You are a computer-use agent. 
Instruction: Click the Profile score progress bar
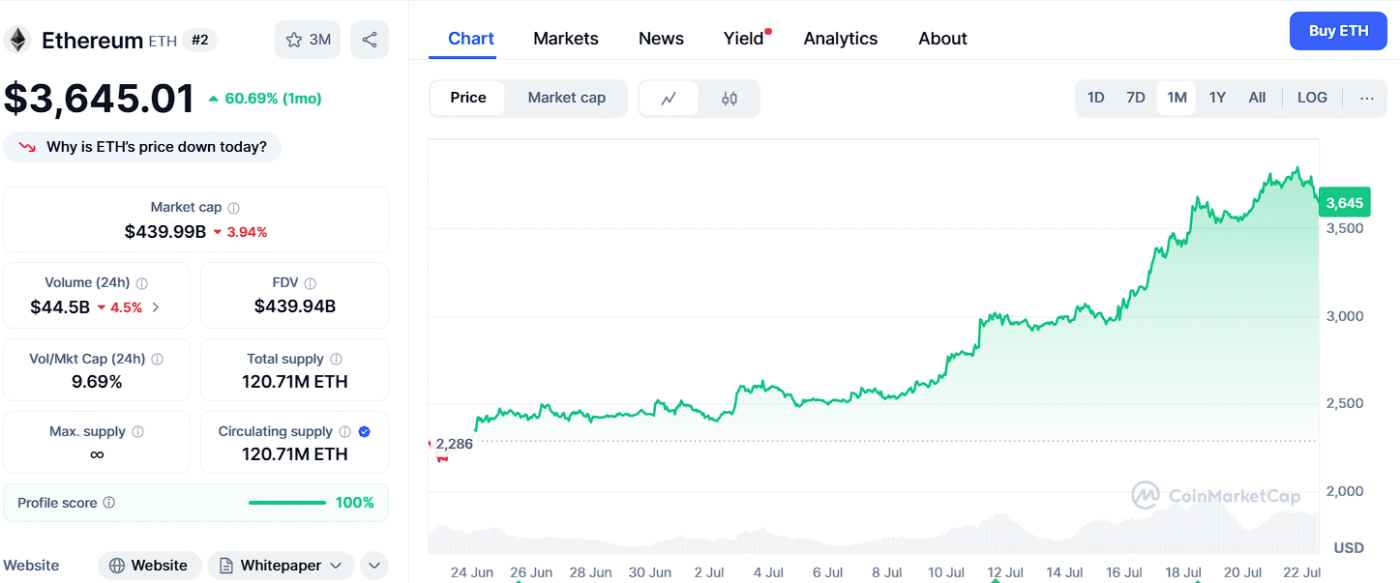tap(287, 503)
